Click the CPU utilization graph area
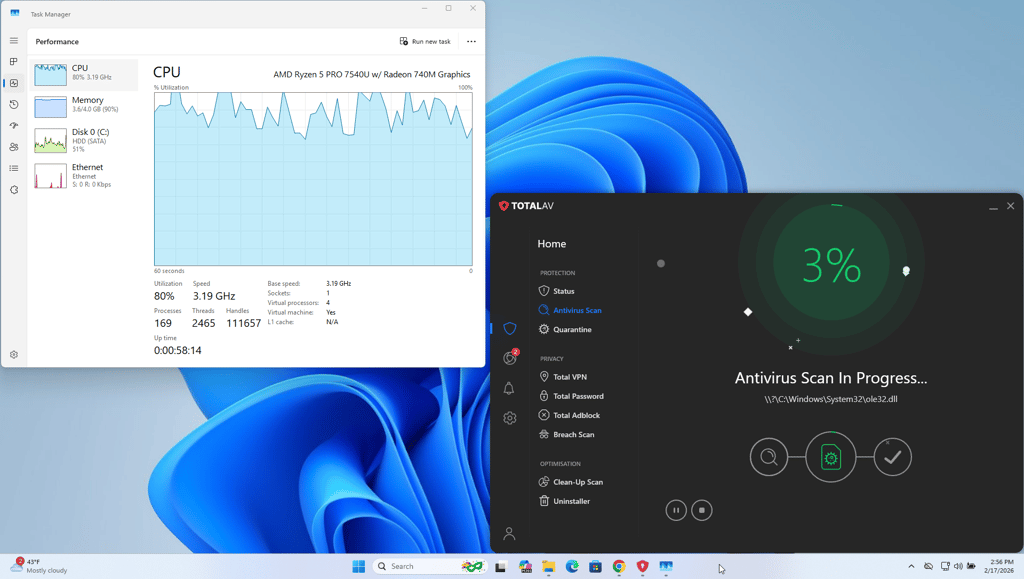Viewport: 1024px width, 579px height. pos(313,179)
